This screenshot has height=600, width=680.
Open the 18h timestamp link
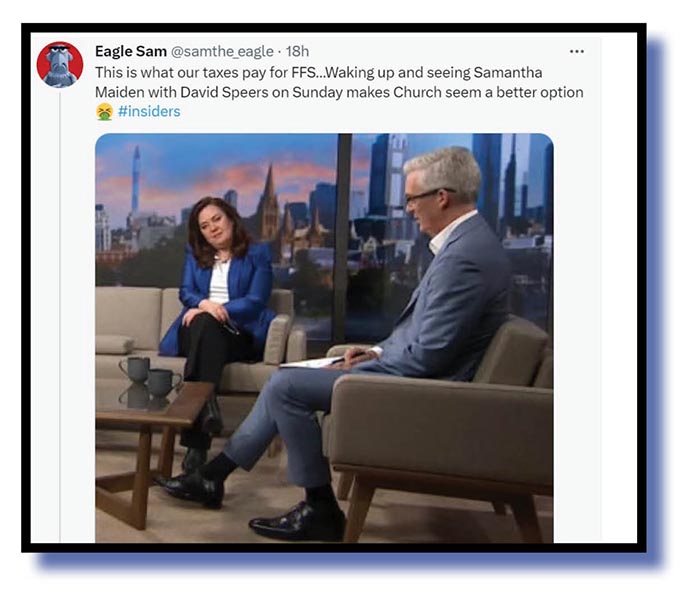[297, 51]
